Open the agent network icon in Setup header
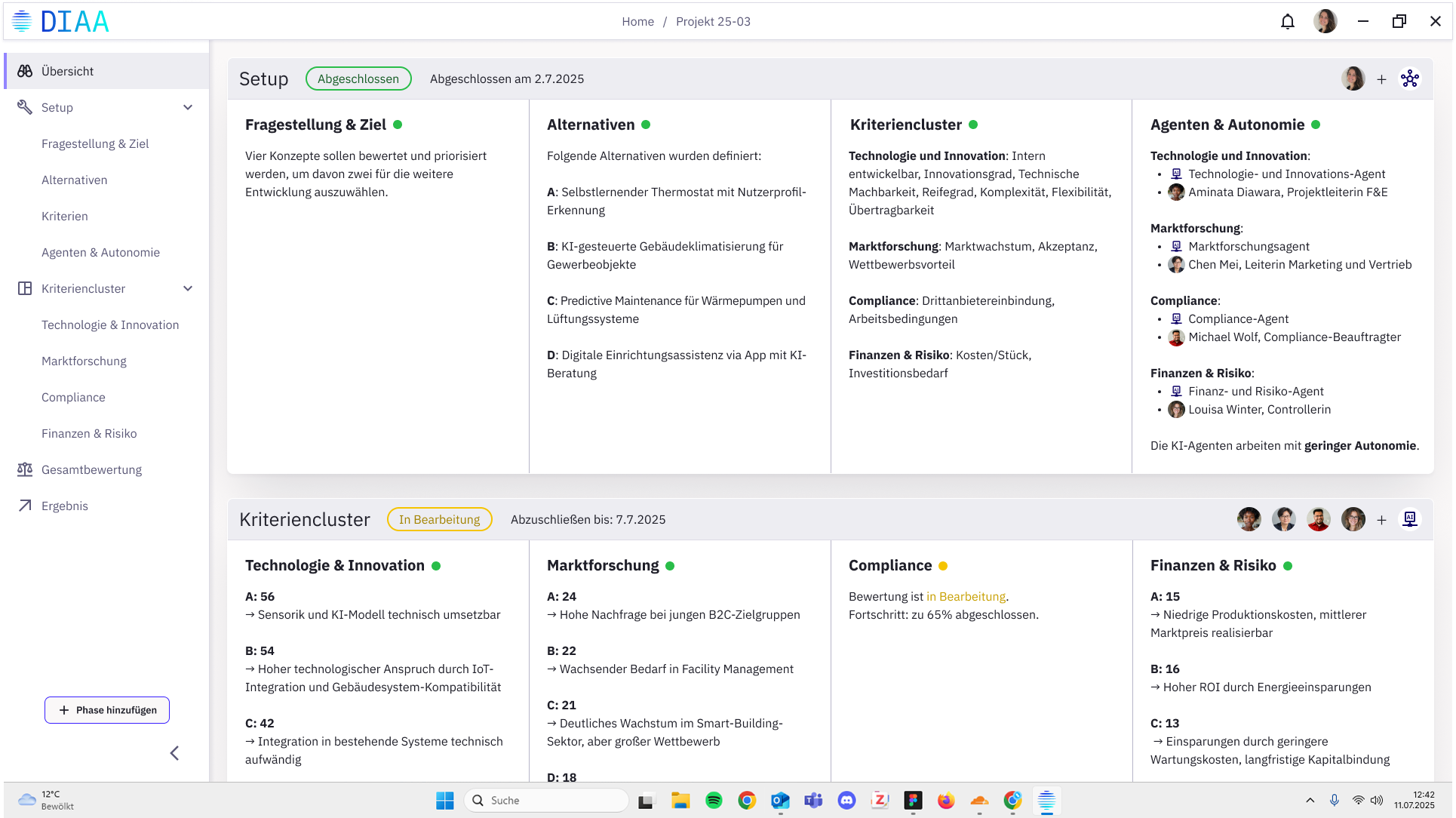 (1409, 78)
